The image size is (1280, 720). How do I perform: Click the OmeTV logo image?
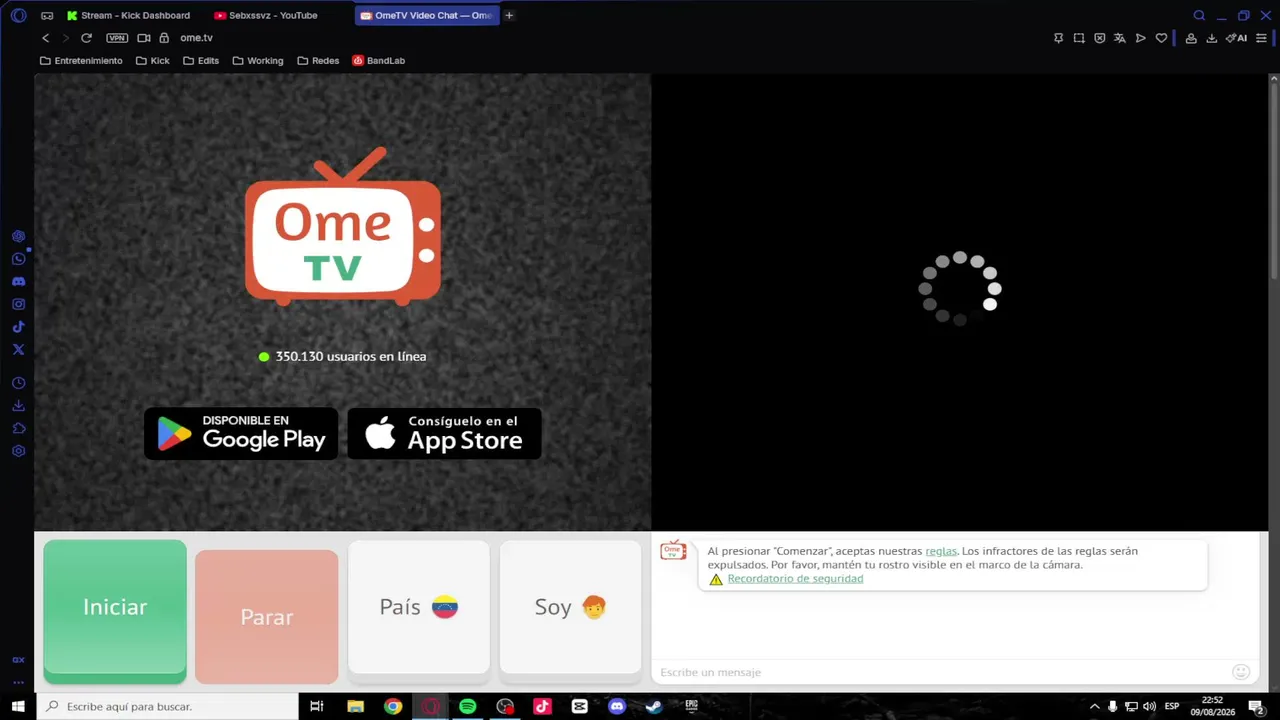pos(343,226)
